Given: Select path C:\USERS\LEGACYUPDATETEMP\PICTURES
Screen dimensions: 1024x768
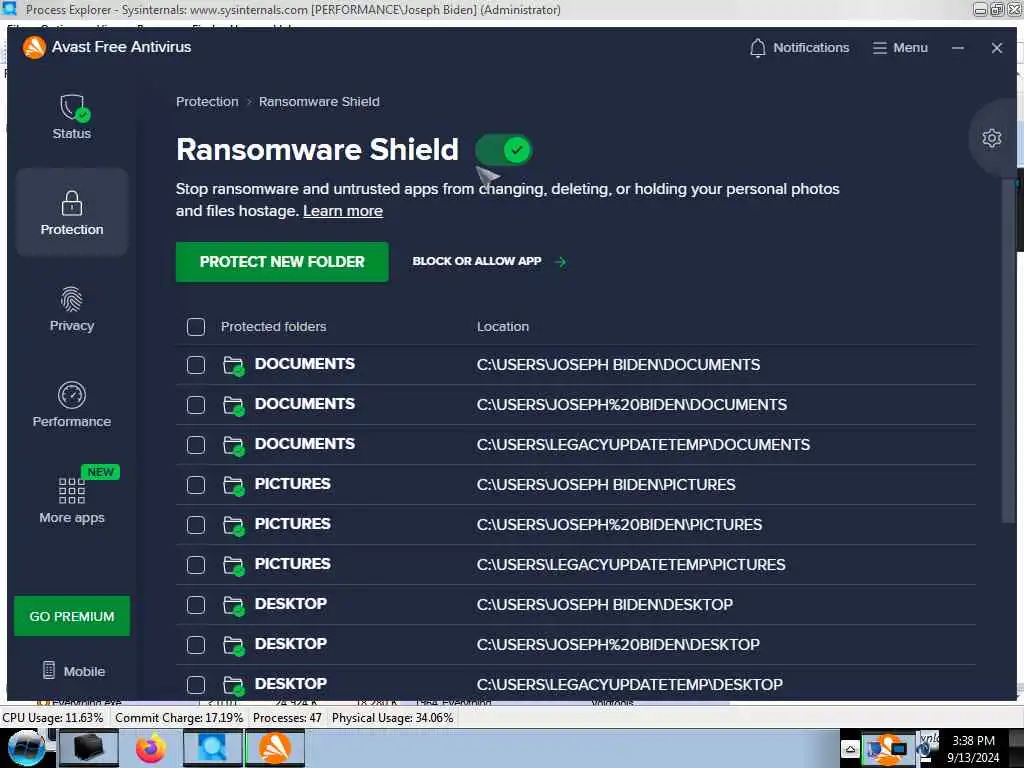Looking at the screenshot, I should [631, 565].
